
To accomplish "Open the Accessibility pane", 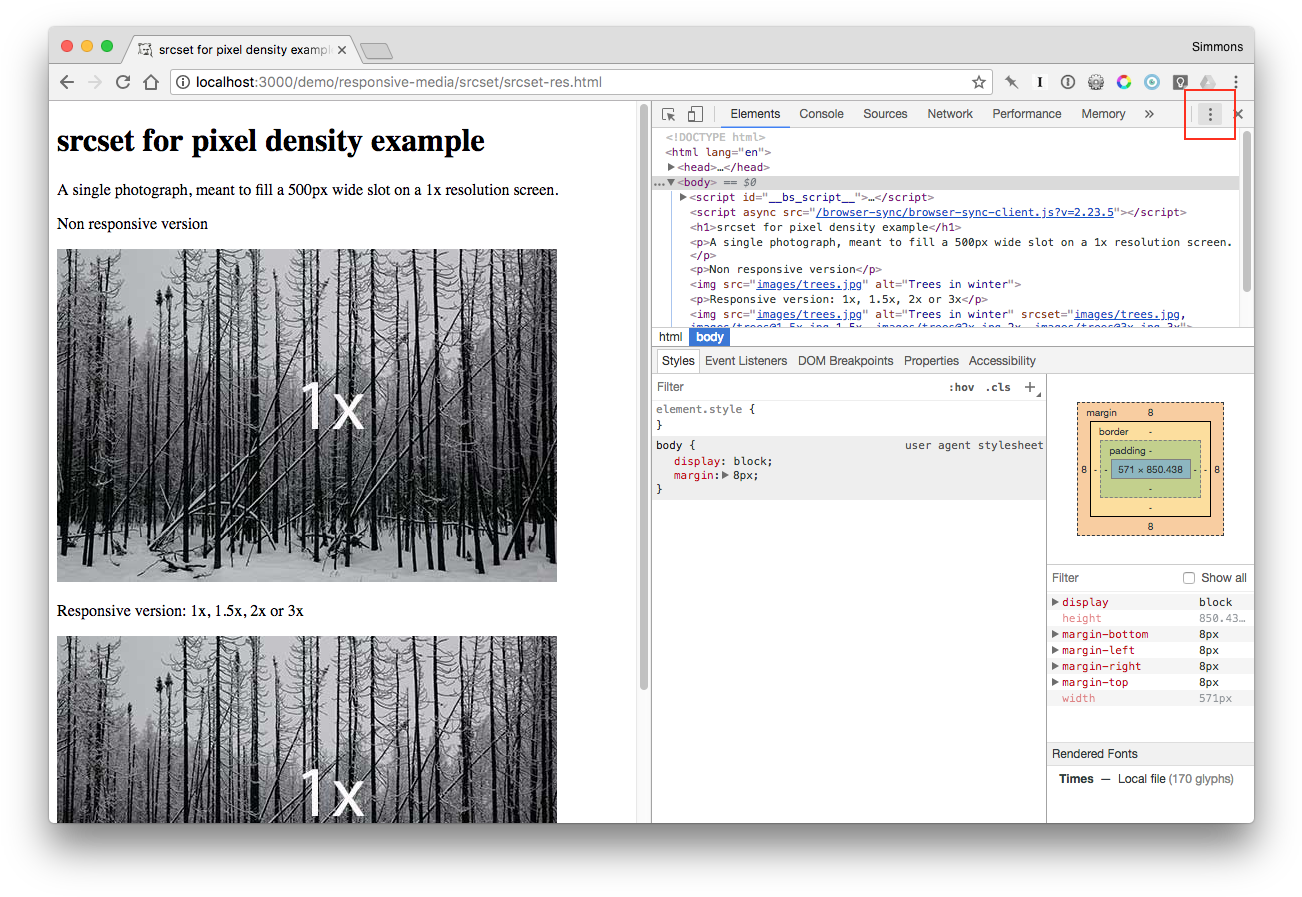I will tap(1002, 361).
